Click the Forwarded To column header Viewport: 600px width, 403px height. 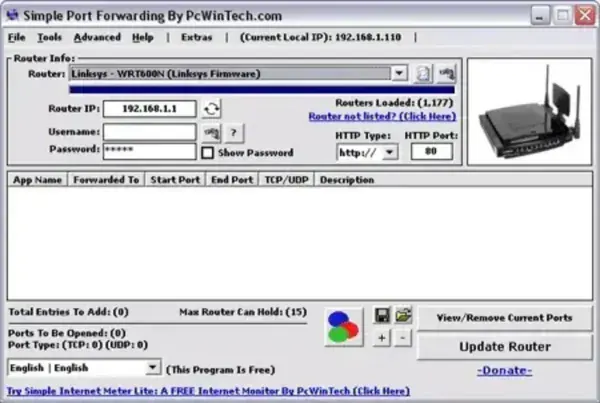pyautogui.click(x=106, y=180)
